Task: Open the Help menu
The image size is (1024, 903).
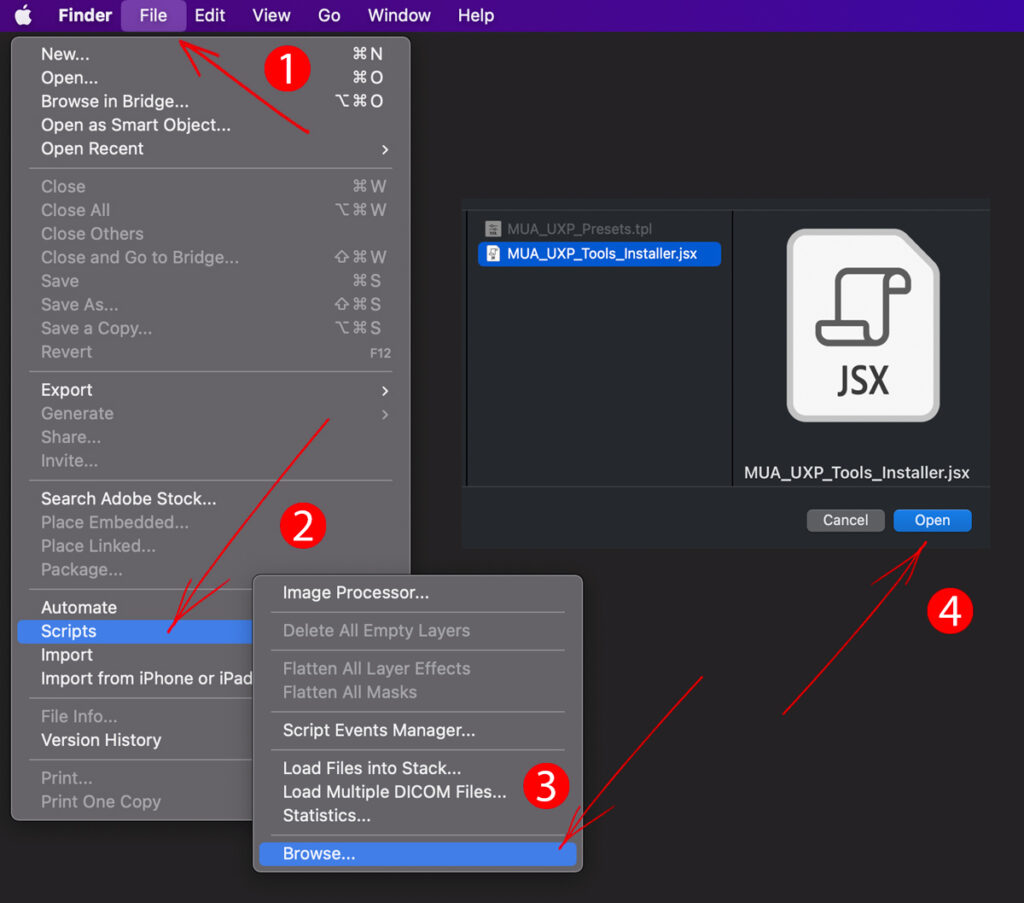Action: 475,15
